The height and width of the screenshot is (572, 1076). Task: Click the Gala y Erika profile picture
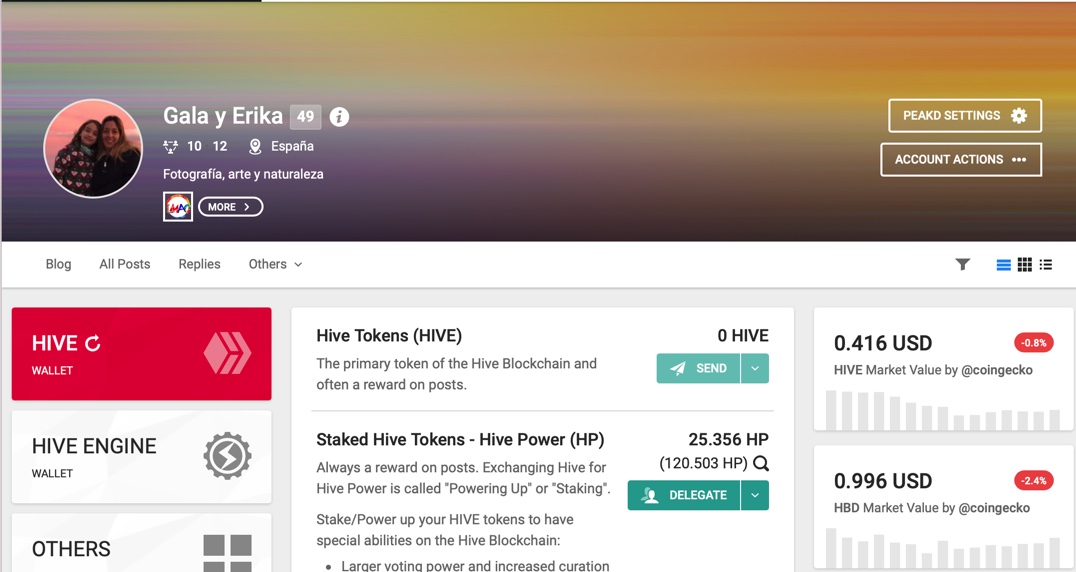[93, 148]
